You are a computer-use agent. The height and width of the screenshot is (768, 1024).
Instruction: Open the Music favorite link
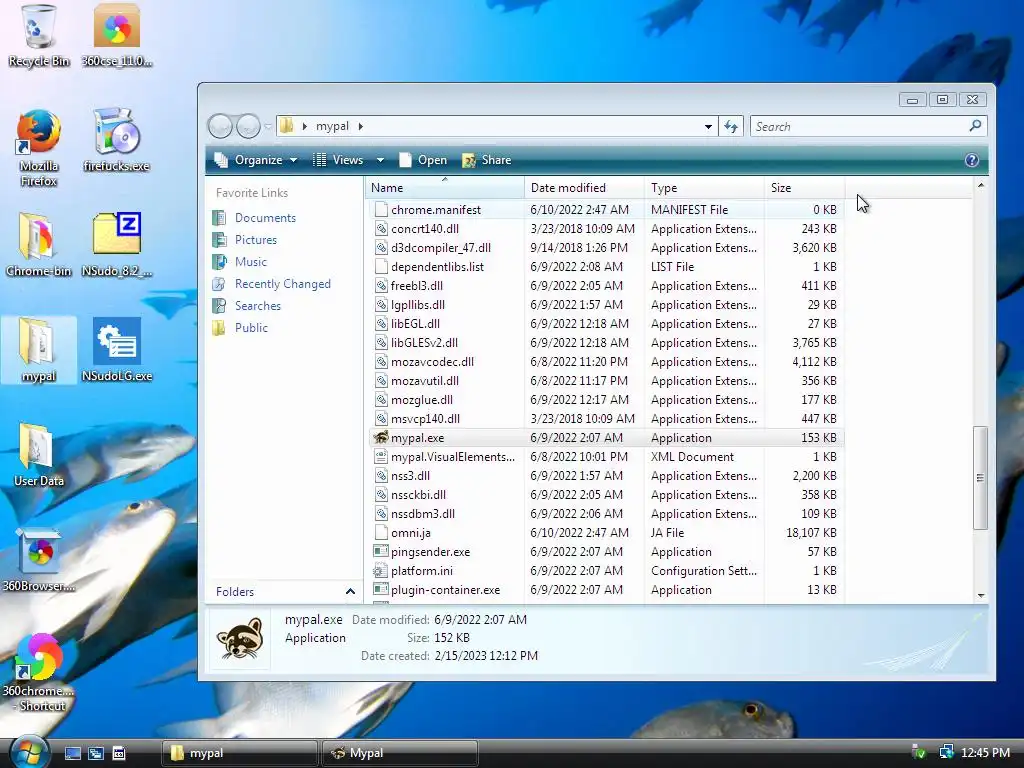pyautogui.click(x=251, y=262)
